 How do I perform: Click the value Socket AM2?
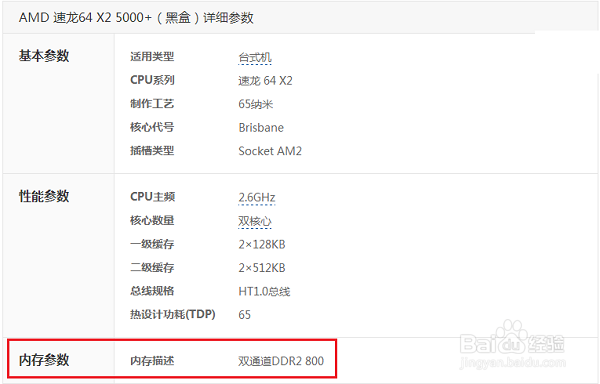click(270, 151)
